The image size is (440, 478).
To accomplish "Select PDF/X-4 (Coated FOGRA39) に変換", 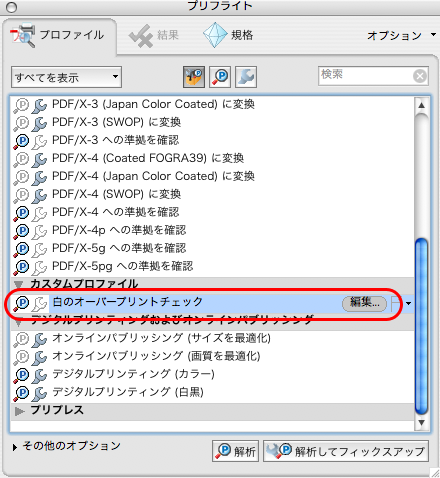I will [213, 158].
